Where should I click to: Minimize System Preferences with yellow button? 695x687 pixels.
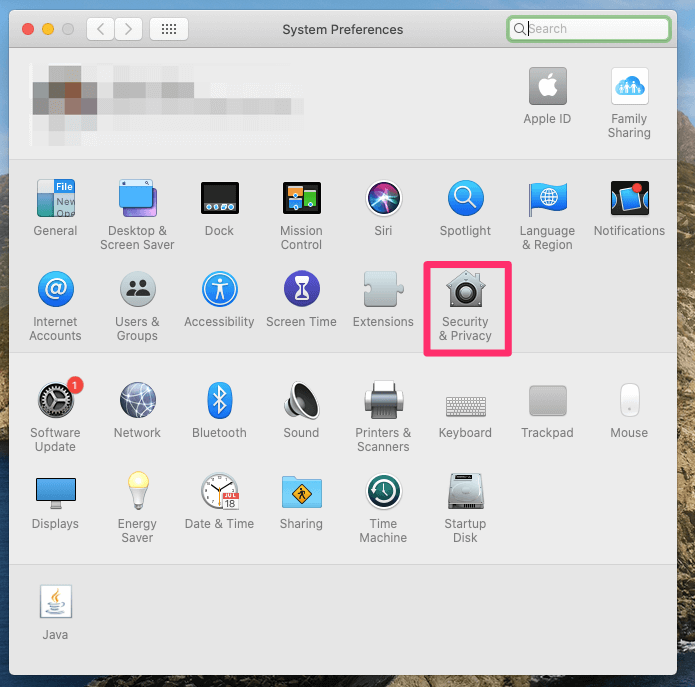(x=48, y=29)
